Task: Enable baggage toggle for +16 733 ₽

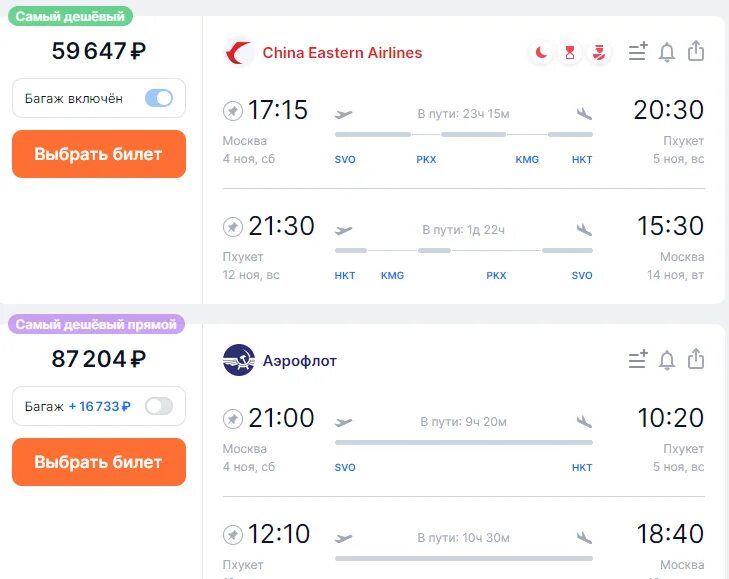Action: tap(159, 406)
